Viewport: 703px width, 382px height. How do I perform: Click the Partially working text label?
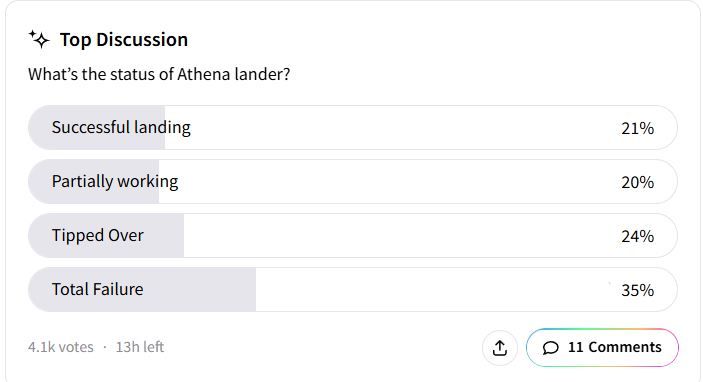115,182
